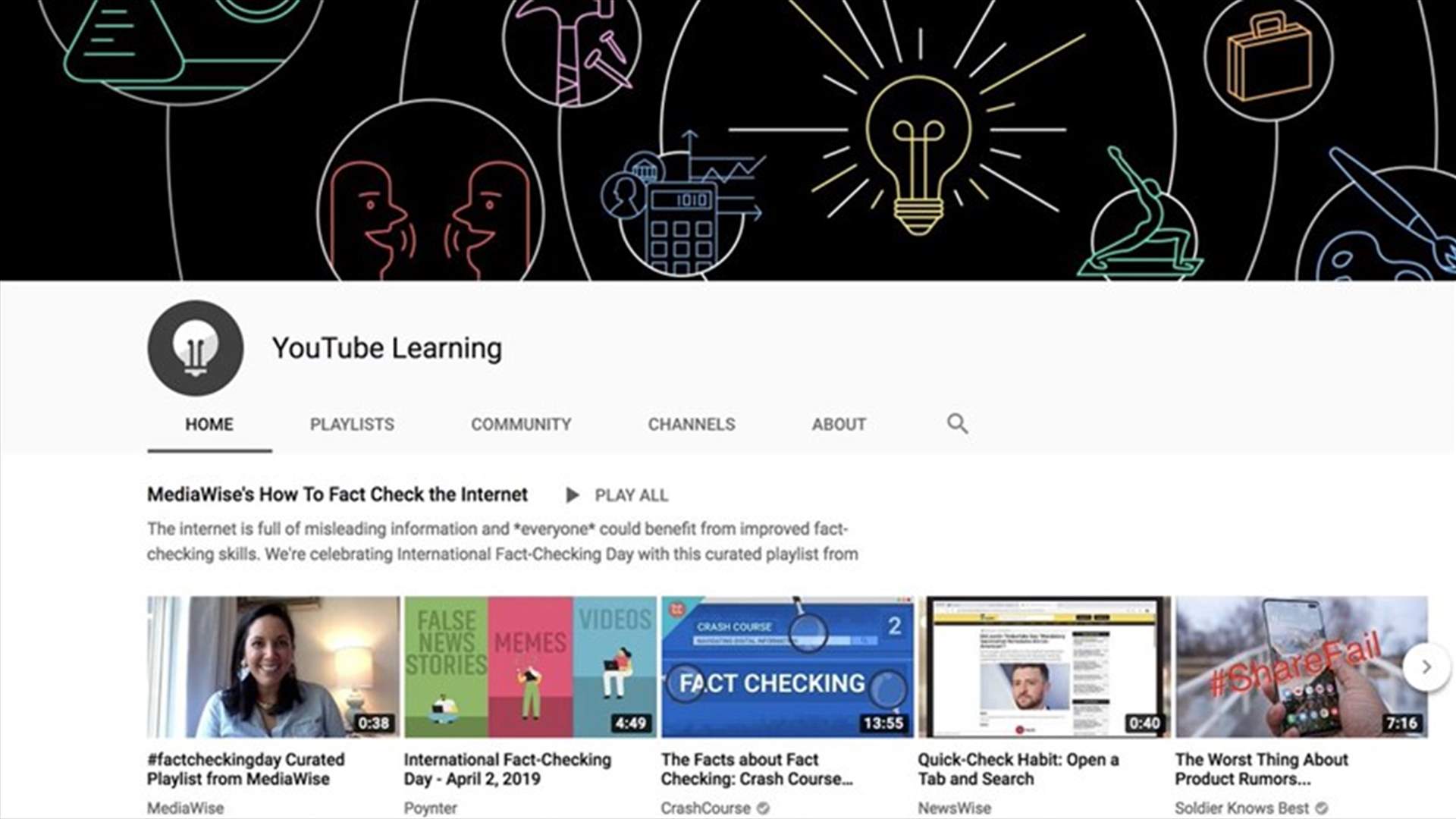
Task: Click '#factcheckingday Curated Playlist from MediaWise' title
Action: click(246, 769)
